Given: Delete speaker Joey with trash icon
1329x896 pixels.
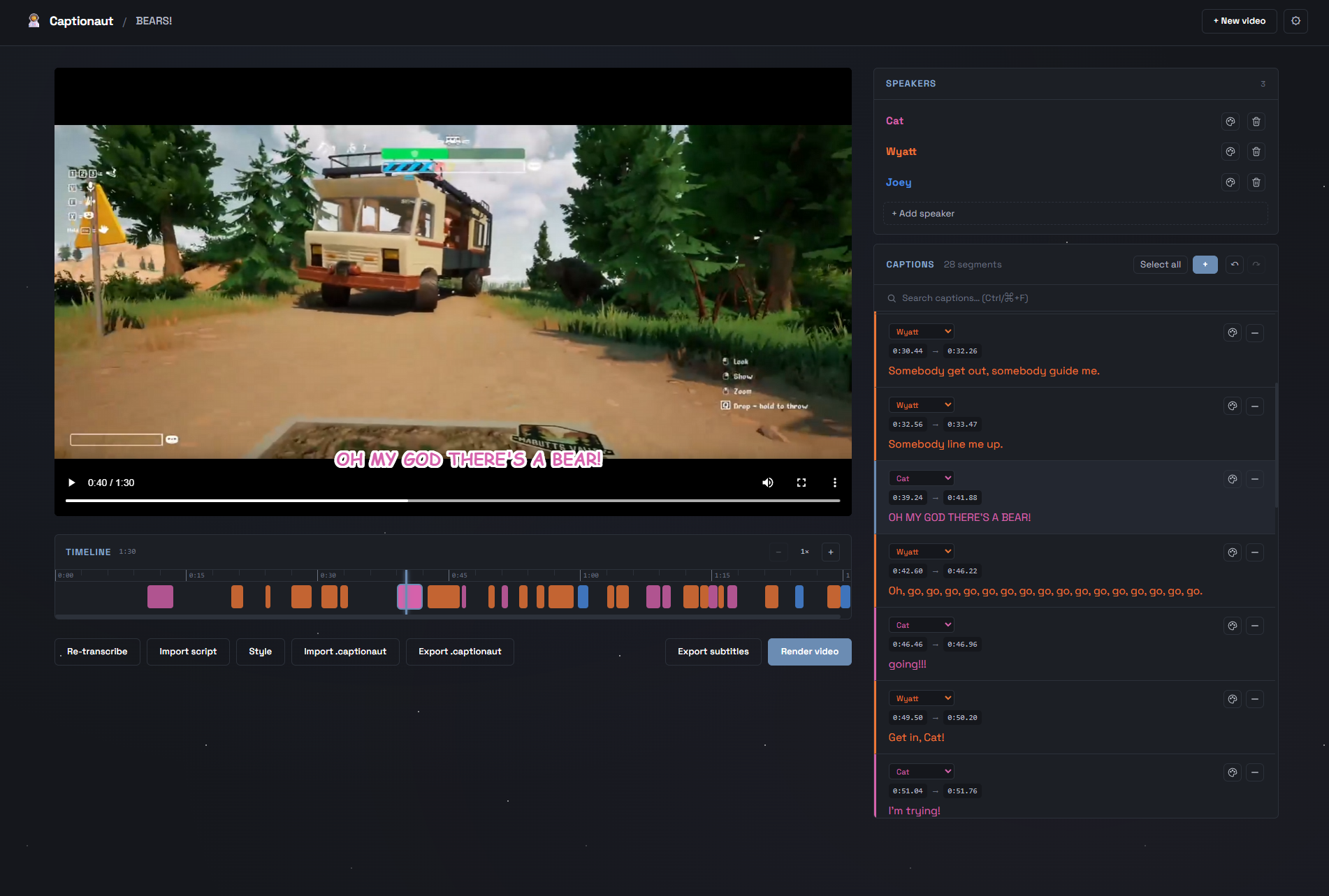Looking at the screenshot, I should [1256, 182].
